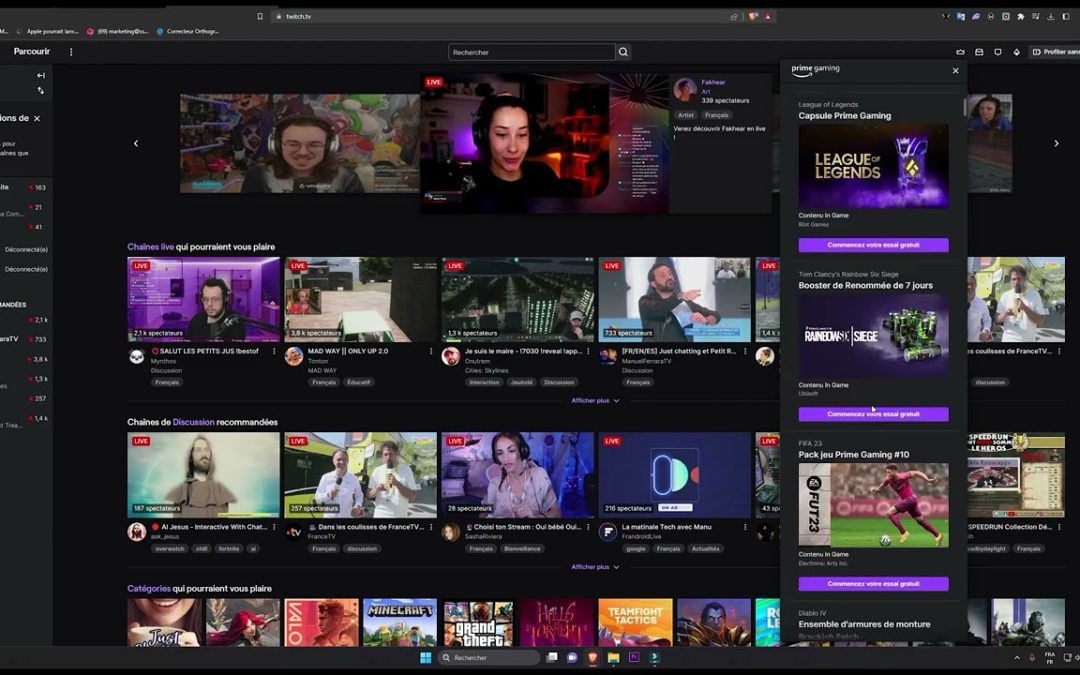Screen dimensions: 1080x675
Task: Open the Twitch whispers chat icon
Action: click(x=997, y=52)
